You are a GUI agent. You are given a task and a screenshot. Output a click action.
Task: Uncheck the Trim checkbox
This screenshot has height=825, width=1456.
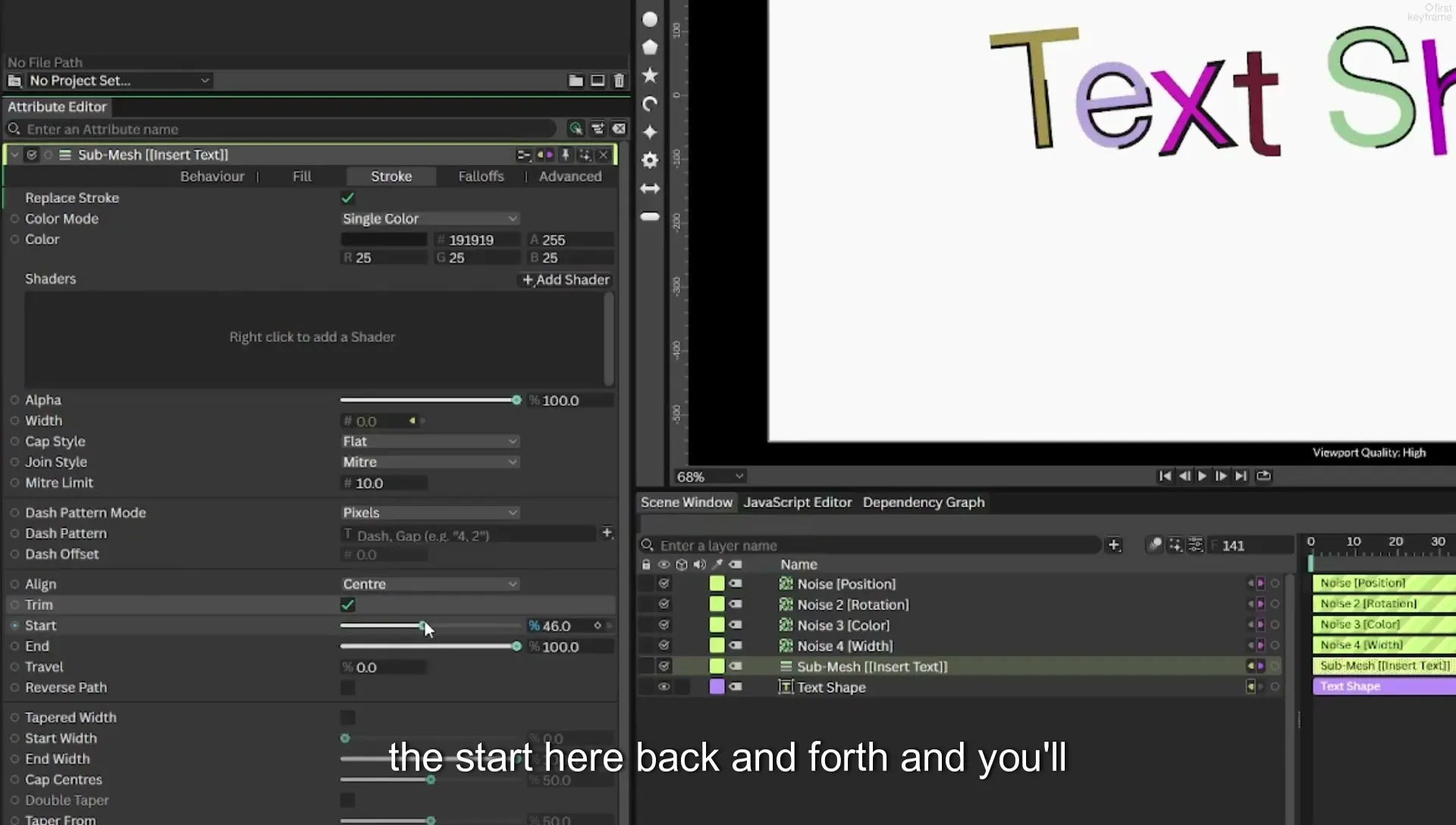[x=348, y=605]
